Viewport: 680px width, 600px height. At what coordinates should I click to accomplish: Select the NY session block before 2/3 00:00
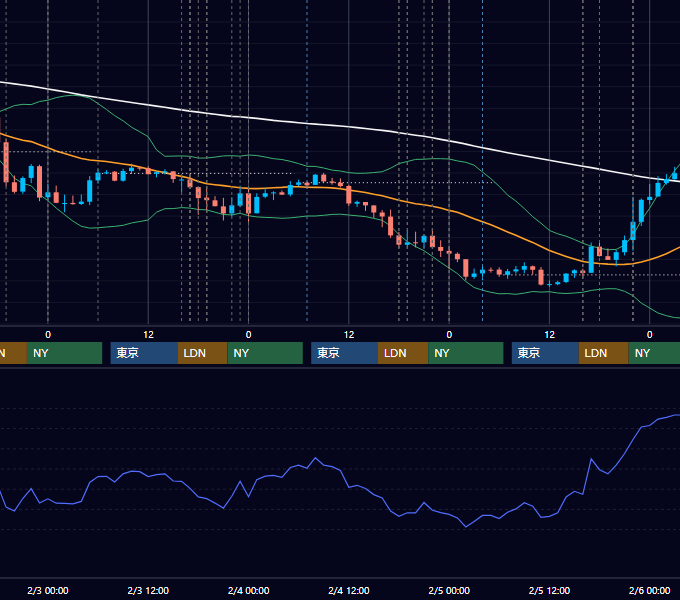(64, 353)
